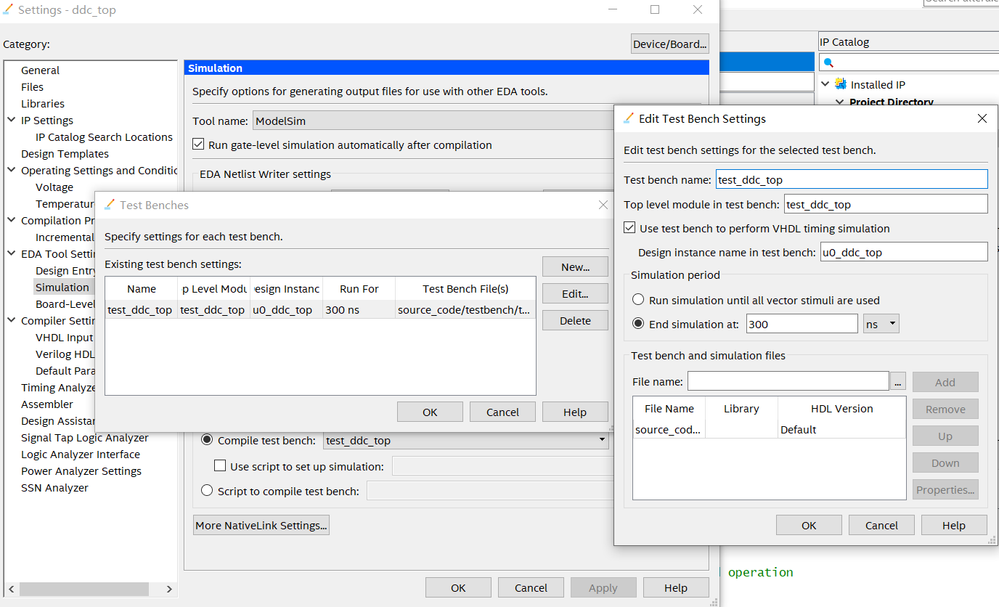Select Script to compile test bench radio
This screenshot has height=607, width=999.
coord(206,490)
